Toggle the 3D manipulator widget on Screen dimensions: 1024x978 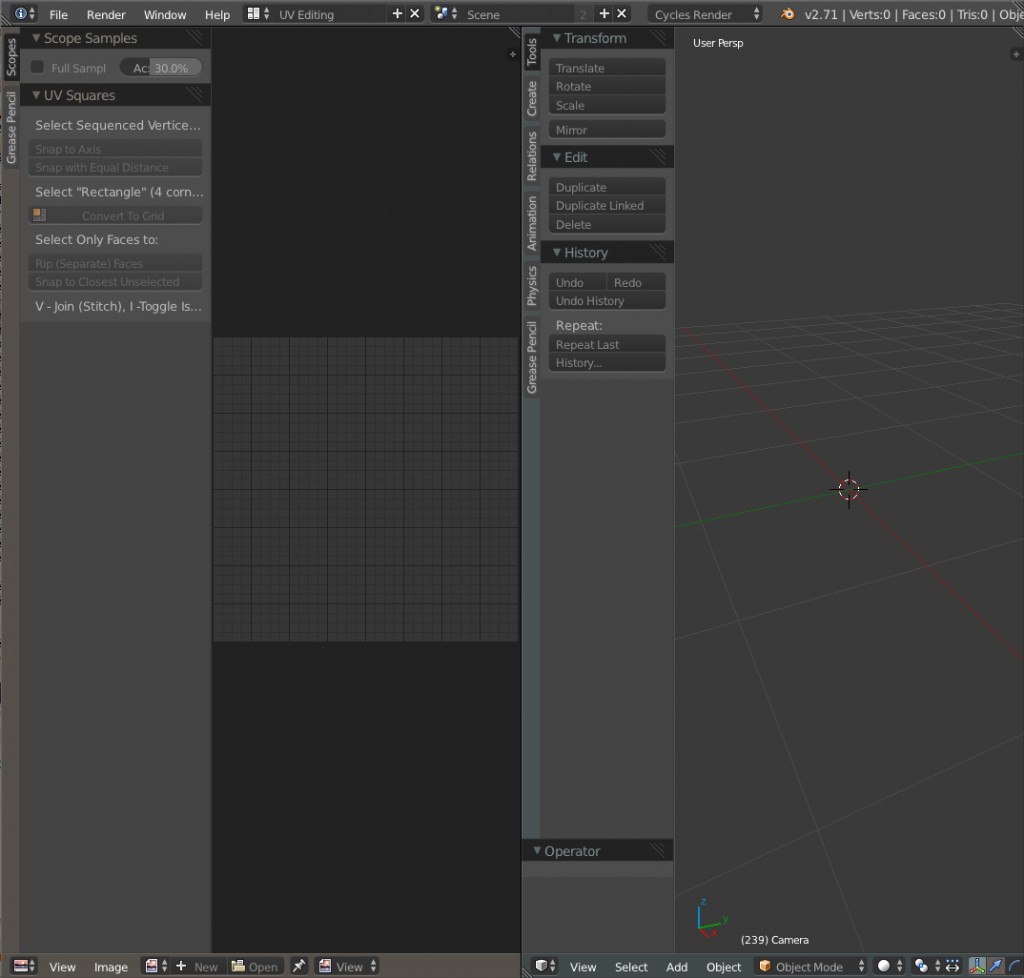coord(976,965)
